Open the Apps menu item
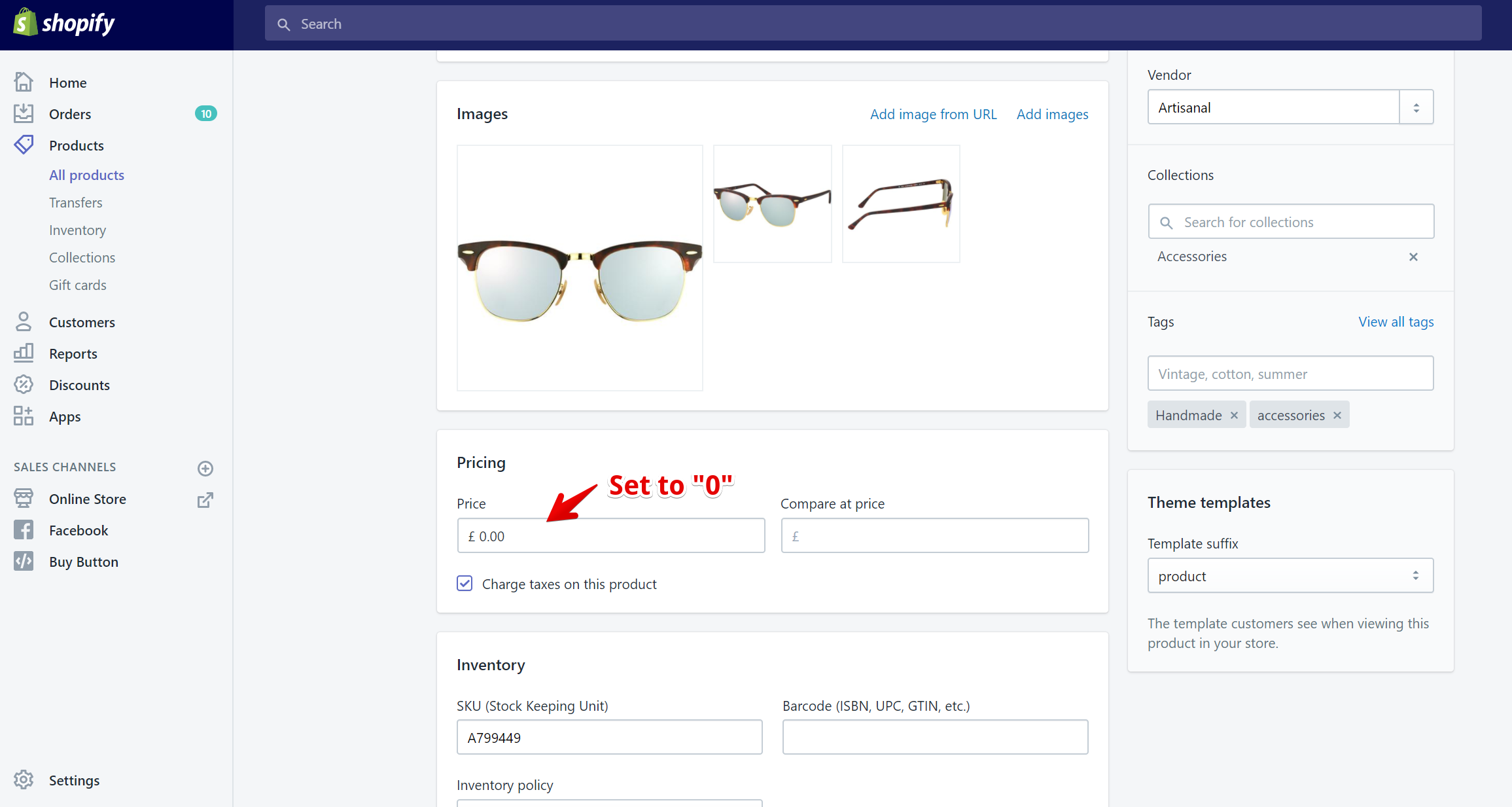The width and height of the screenshot is (1512, 807). (65, 416)
